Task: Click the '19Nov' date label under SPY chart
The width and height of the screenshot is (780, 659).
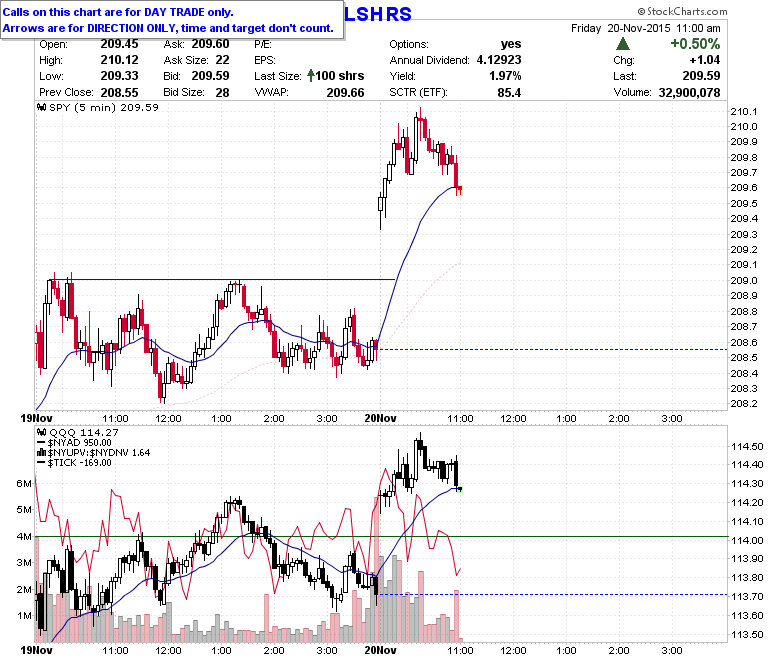Action: coord(36,418)
